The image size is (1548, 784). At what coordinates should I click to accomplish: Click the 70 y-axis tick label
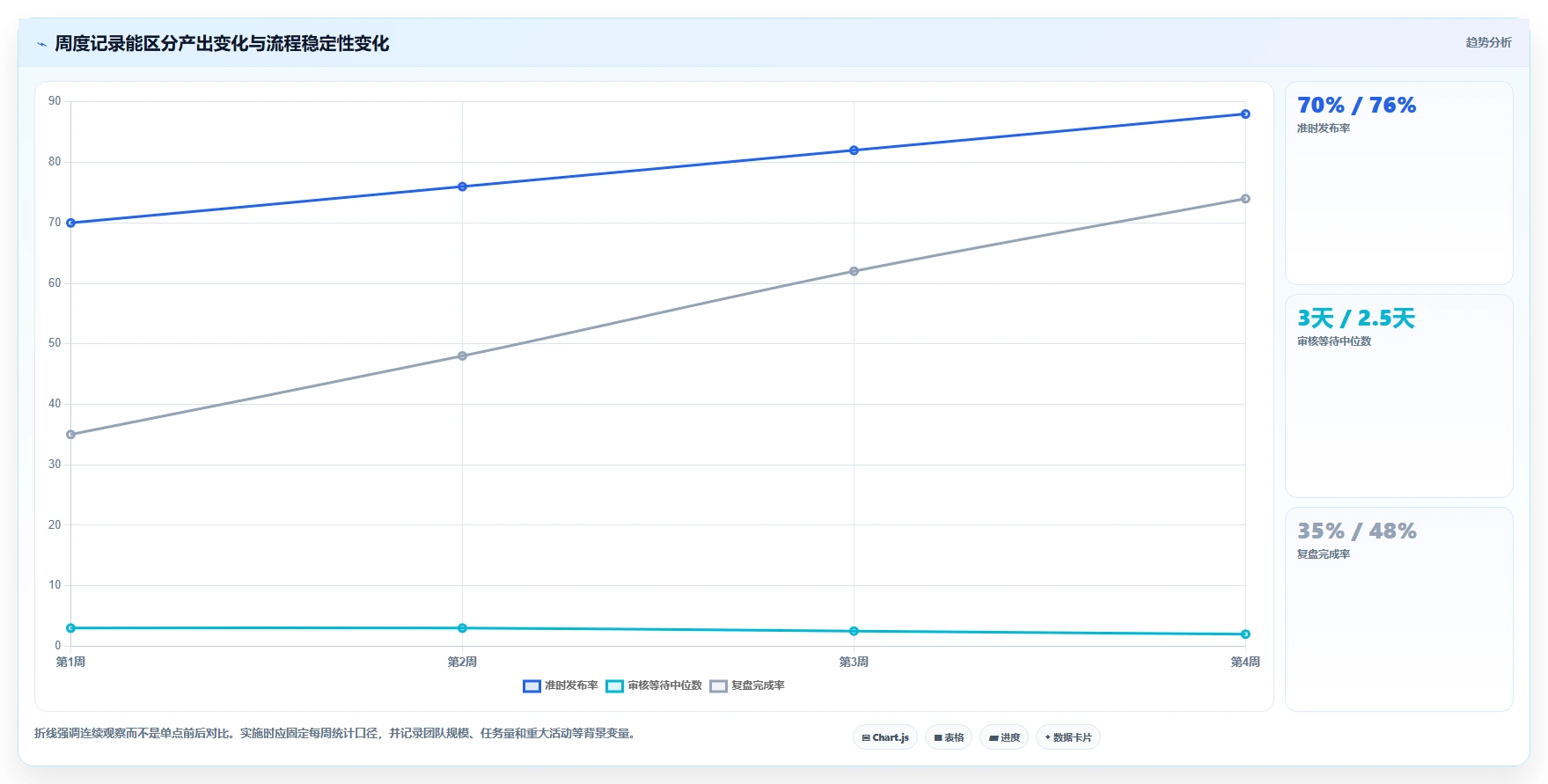55,223
